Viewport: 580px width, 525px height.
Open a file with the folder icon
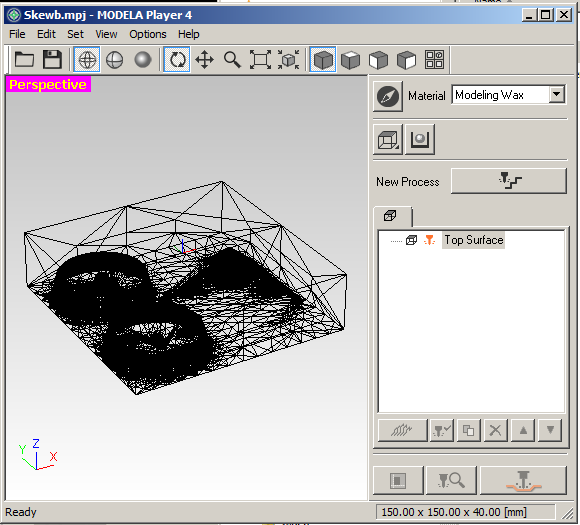click(24, 60)
